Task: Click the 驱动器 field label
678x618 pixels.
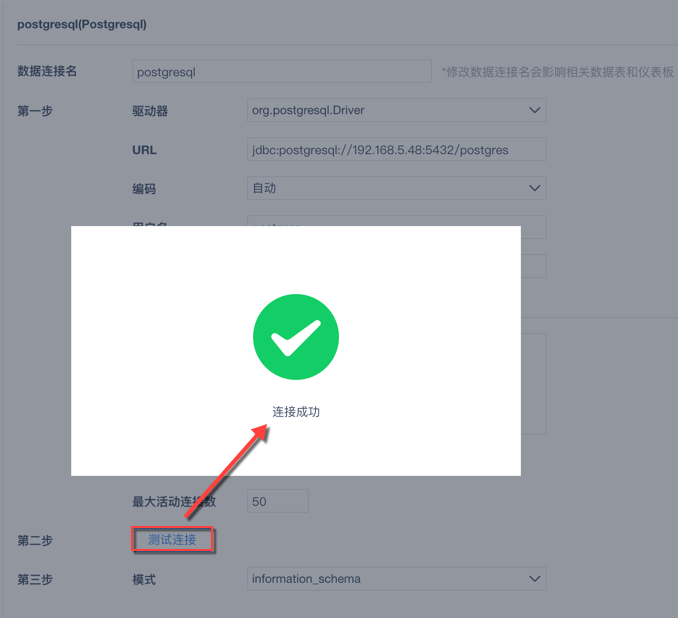Action: [150, 111]
